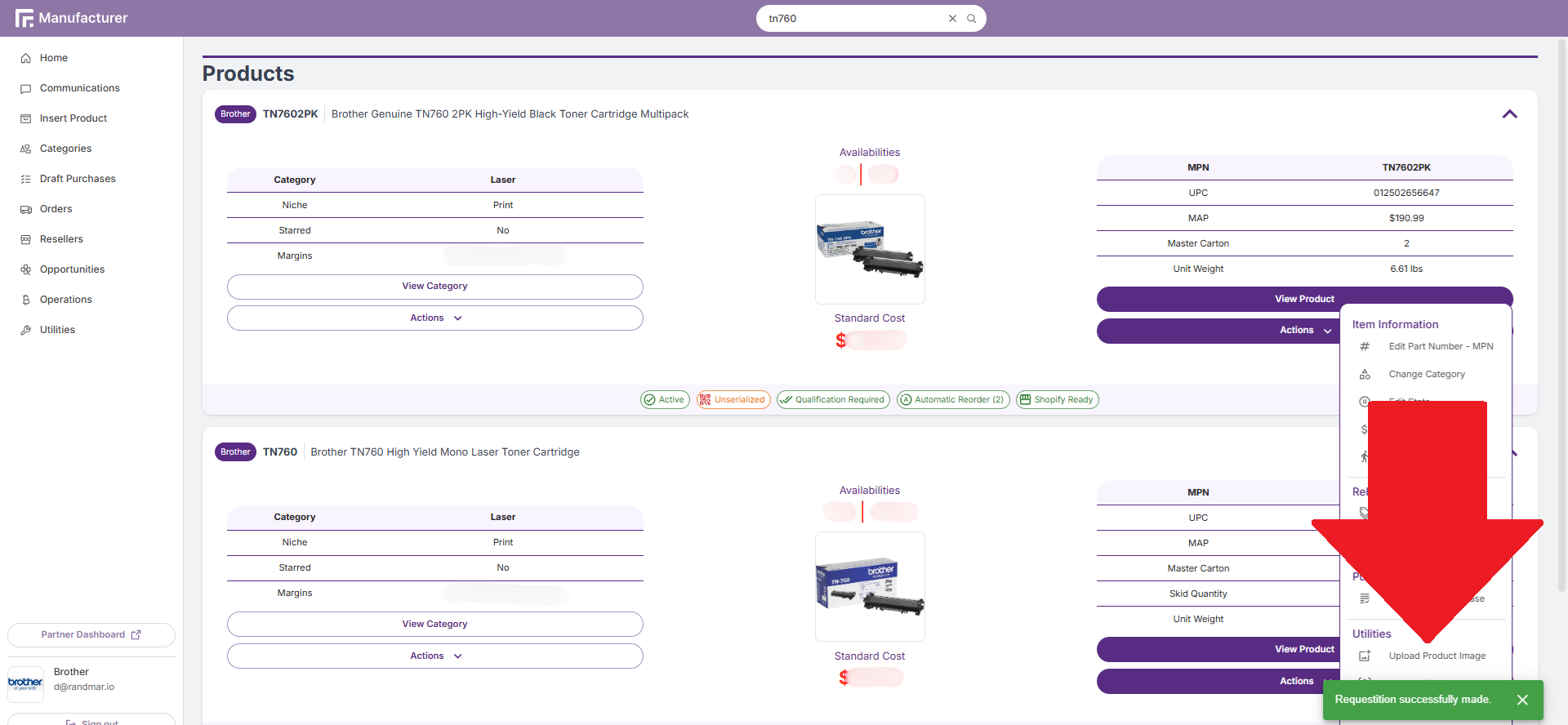The image size is (1568, 725).
Task: Click the Active status badge
Action: (x=665, y=399)
